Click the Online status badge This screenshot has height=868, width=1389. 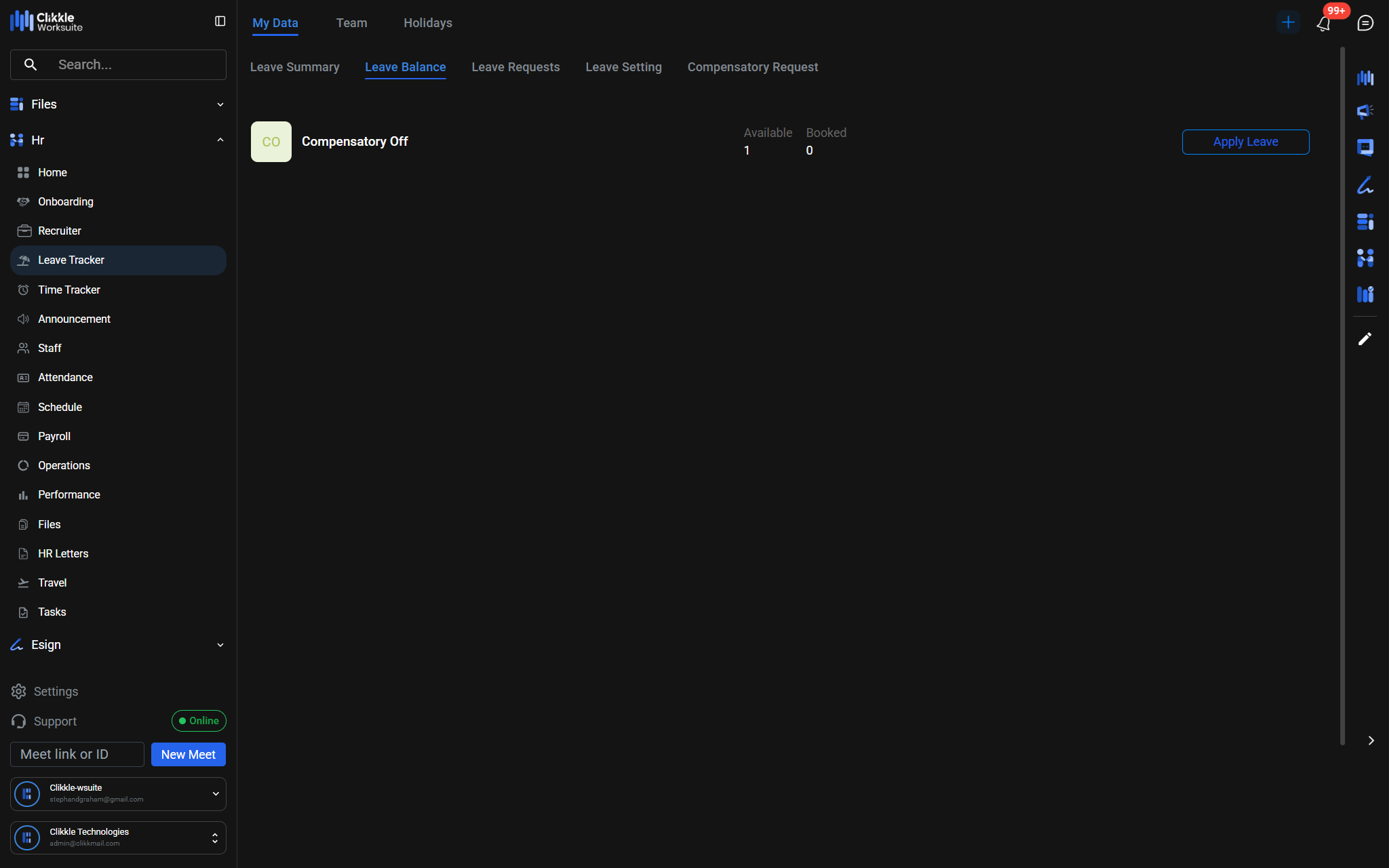point(199,721)
